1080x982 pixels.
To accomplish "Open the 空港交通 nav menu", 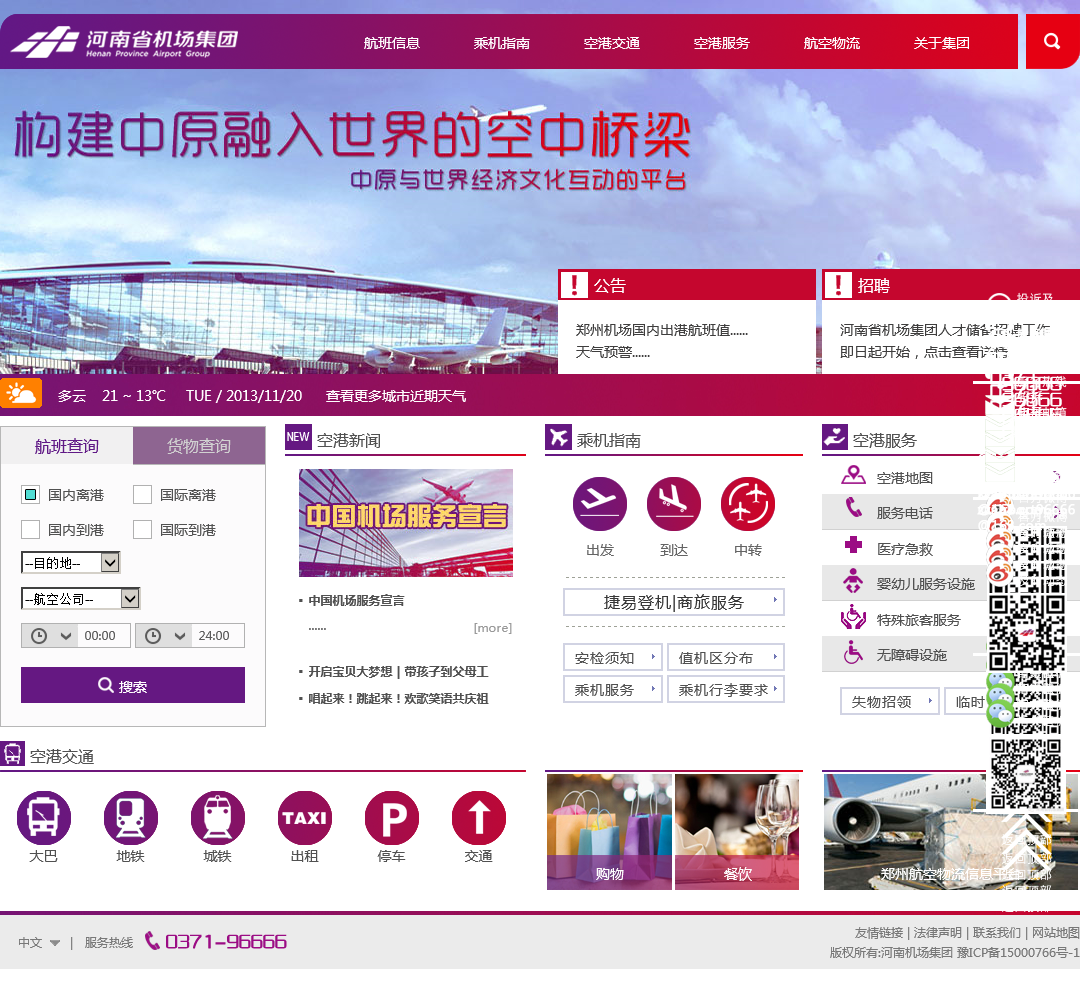I will pos(612,43).
